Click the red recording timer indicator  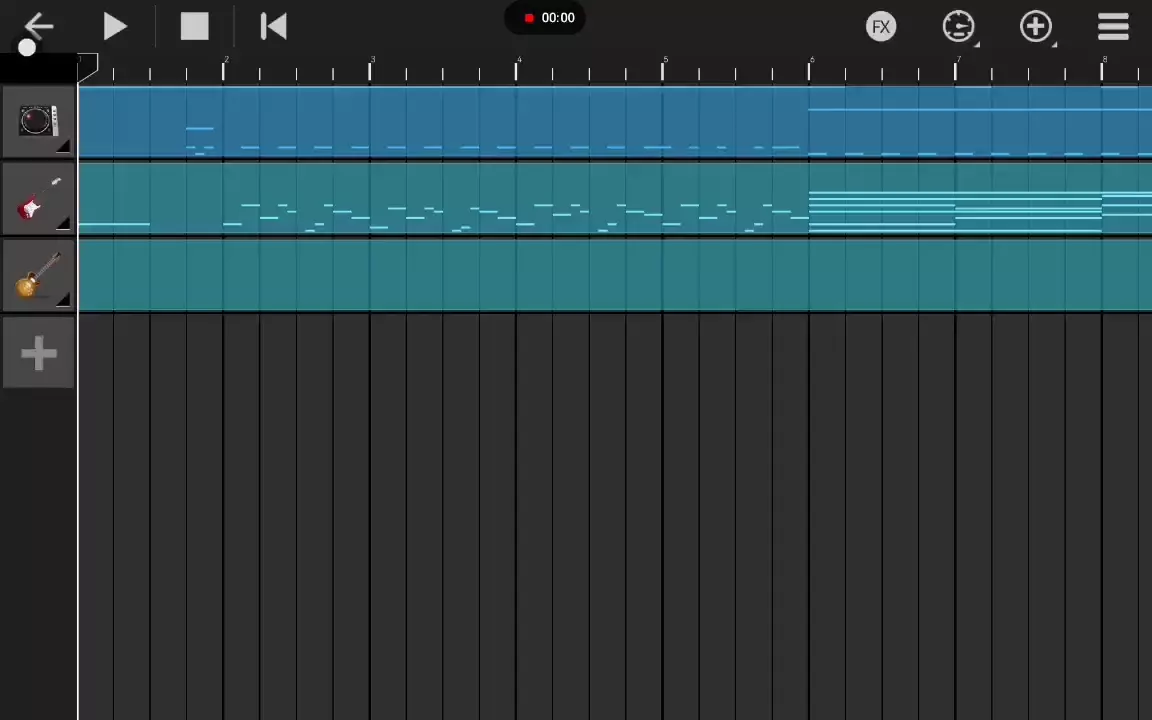tap(548, 18)
